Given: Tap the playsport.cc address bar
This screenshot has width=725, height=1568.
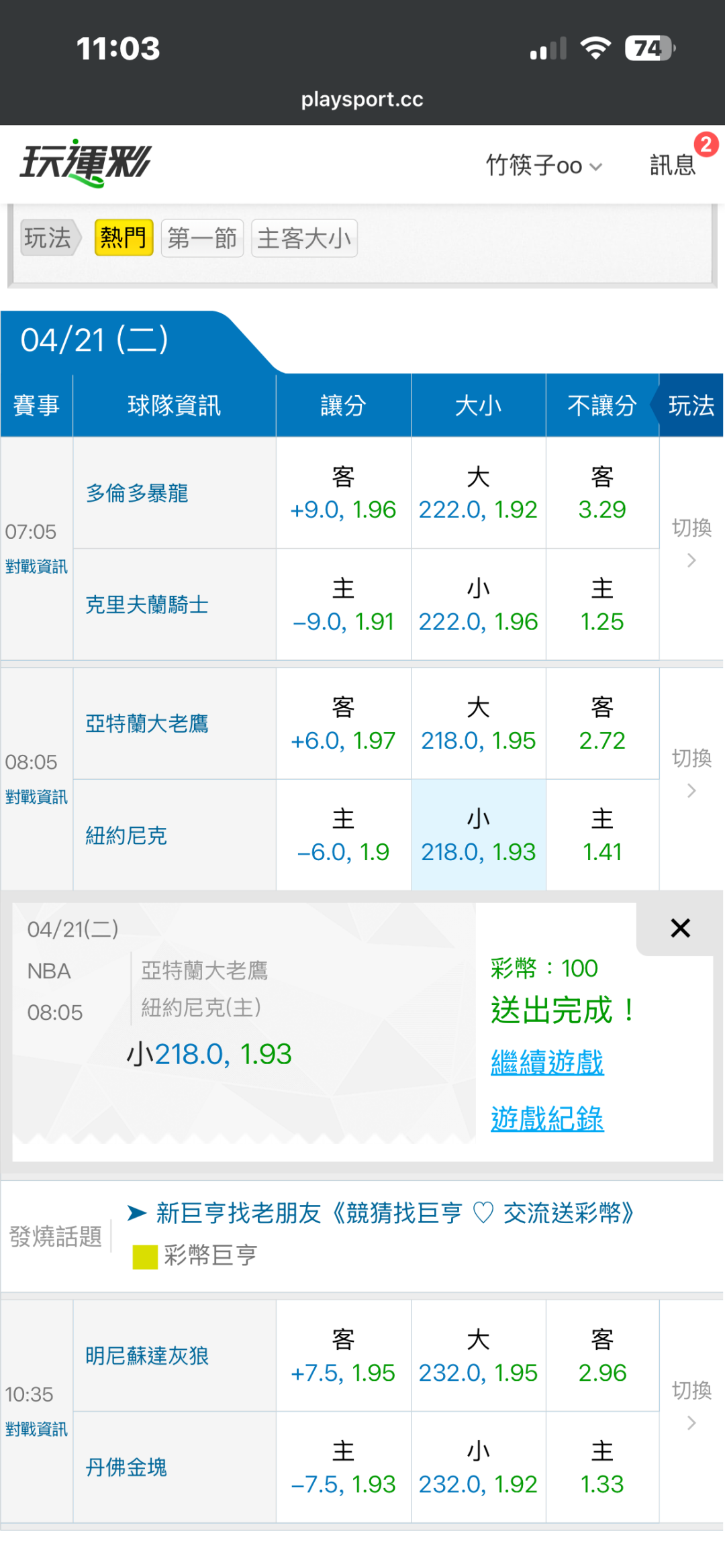Looking at the screenshot, I should coord(362,99).
